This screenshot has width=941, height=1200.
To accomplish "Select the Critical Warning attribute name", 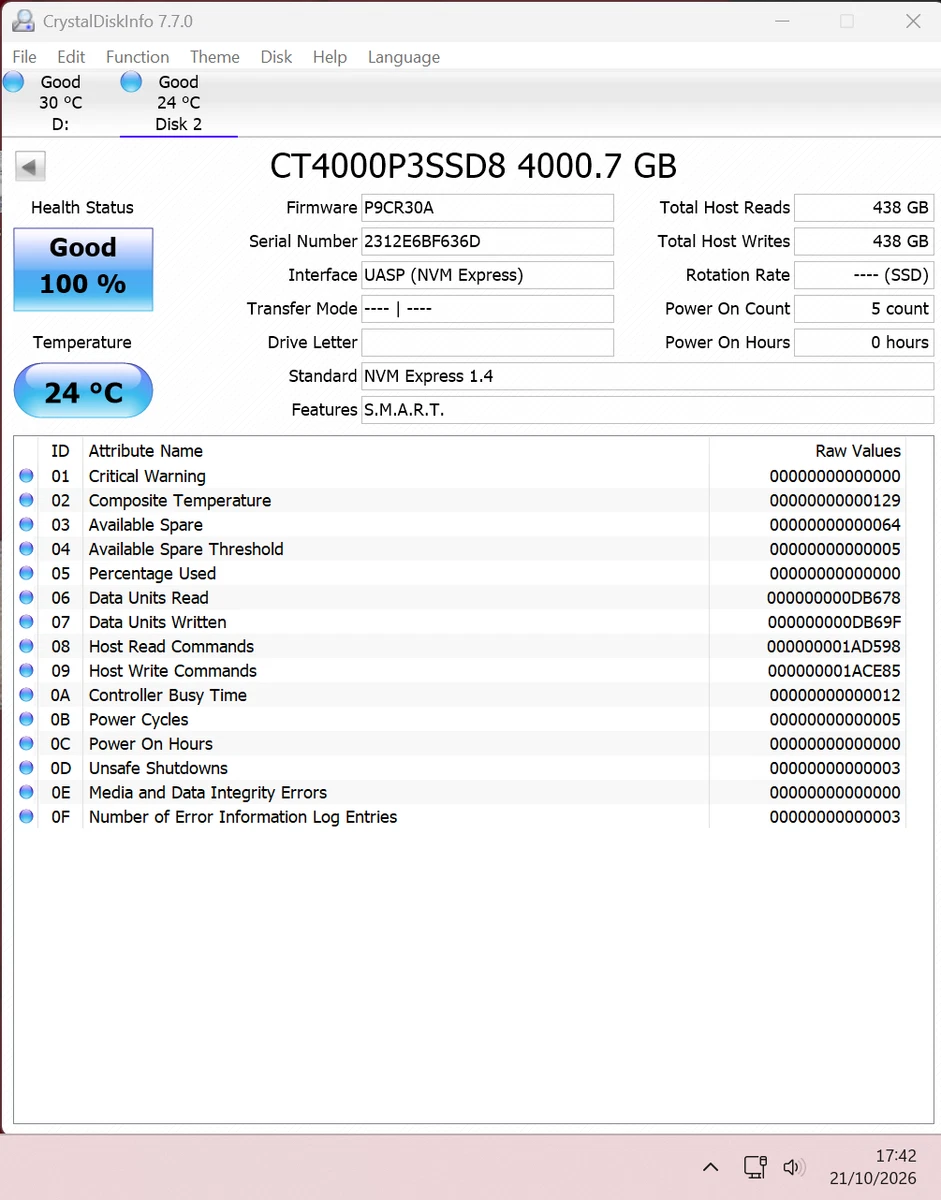I will tap(147, 476).
